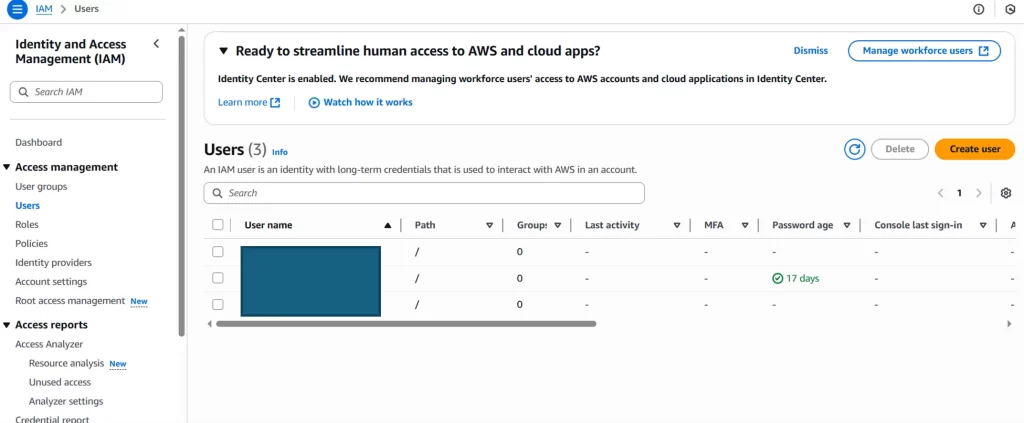Collapse the Identity Center banner triangle
Viewport: 1024px width, 423px height.
pyautogui.click(x=223, y=51)
